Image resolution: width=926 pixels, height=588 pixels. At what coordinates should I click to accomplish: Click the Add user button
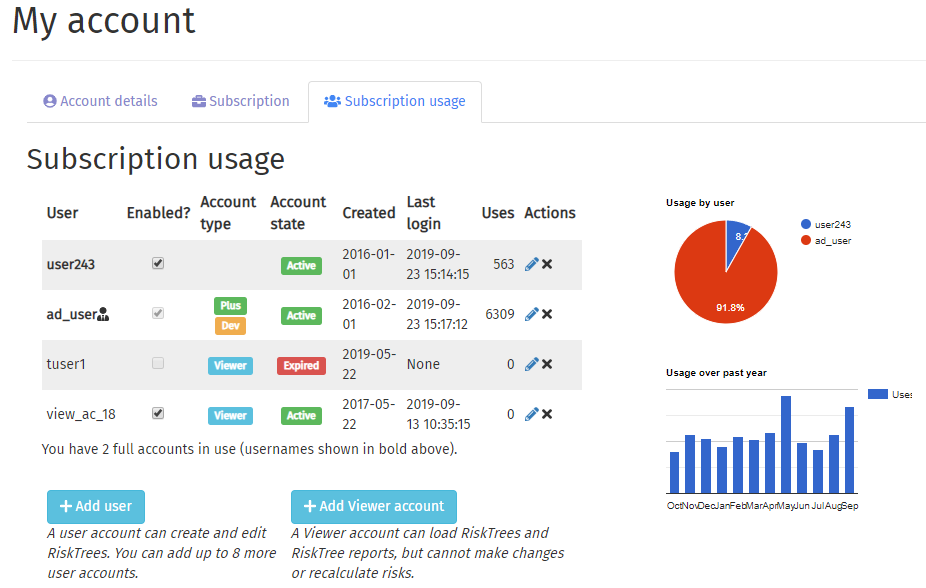(x=96, y=507)
